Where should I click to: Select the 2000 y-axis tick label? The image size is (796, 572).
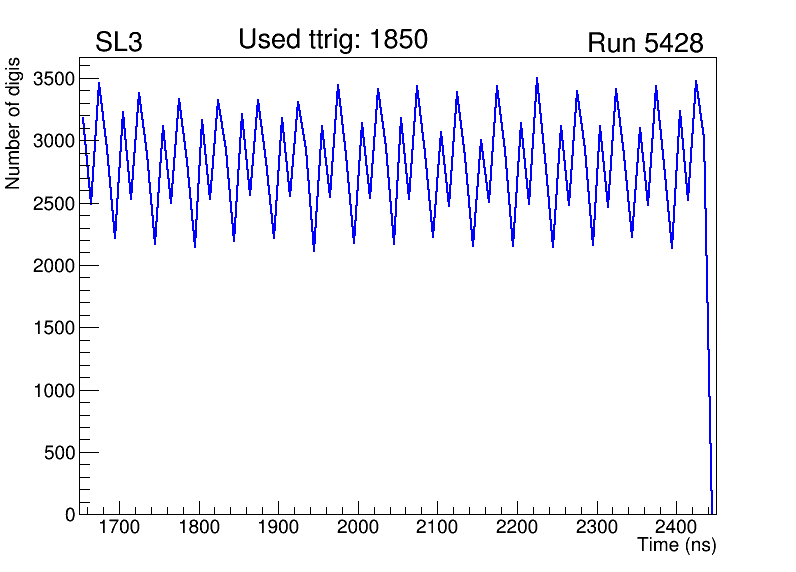point(55,266)
